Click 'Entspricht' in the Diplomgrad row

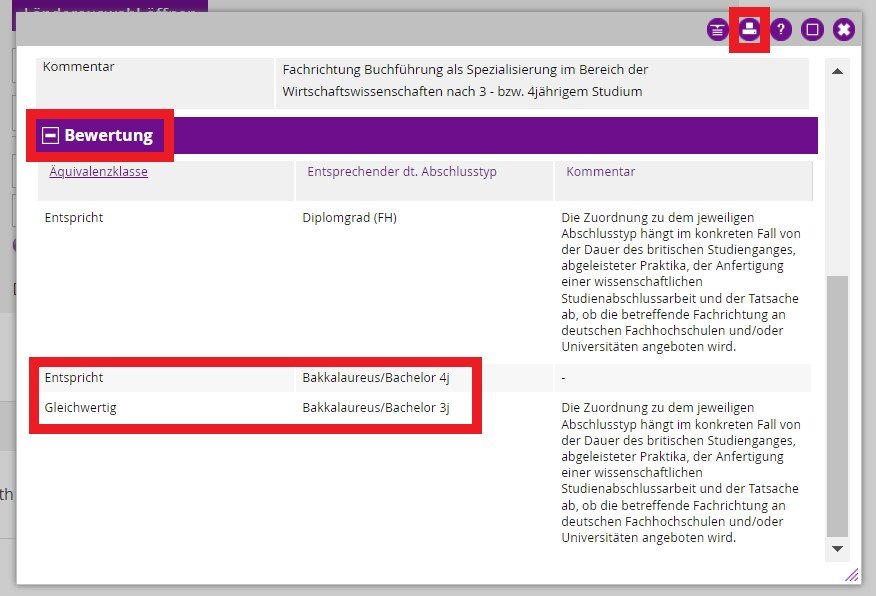click(x=74, y=218)
